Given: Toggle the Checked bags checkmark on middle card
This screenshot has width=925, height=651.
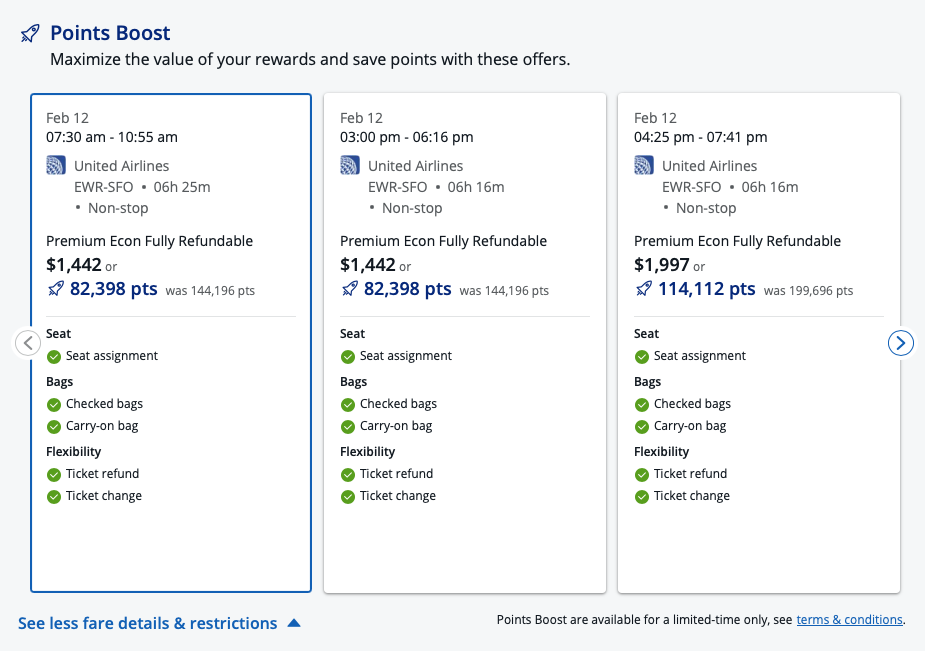Looking at the screenshot, I should [347, 403].
